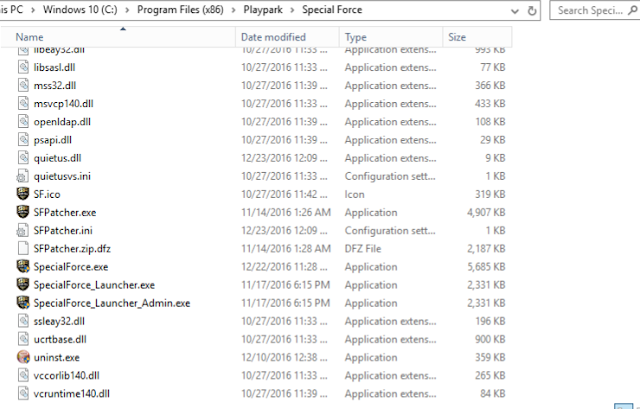Select file name SFPatcher.ini

(63, 231)
